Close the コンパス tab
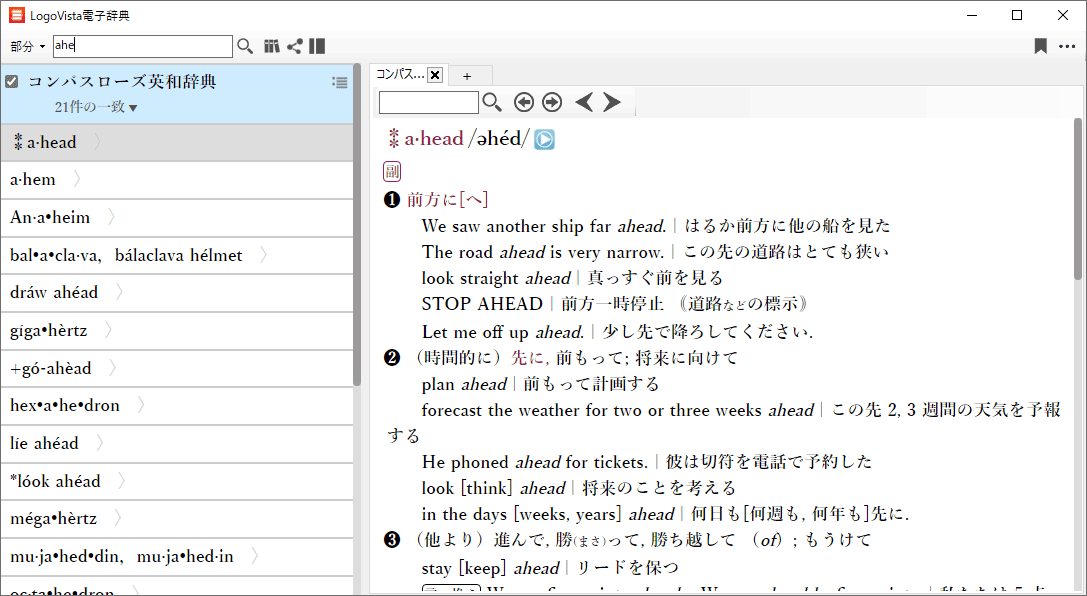 click(435, 75)
